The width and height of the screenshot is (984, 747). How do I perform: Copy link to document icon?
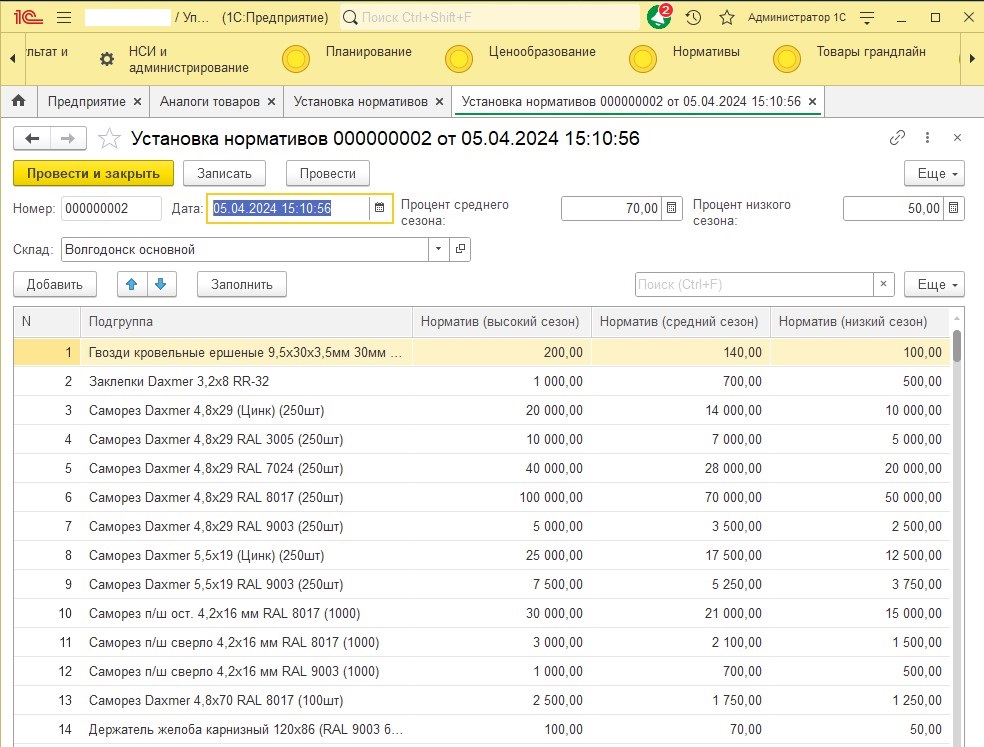(x=897, y=138)
